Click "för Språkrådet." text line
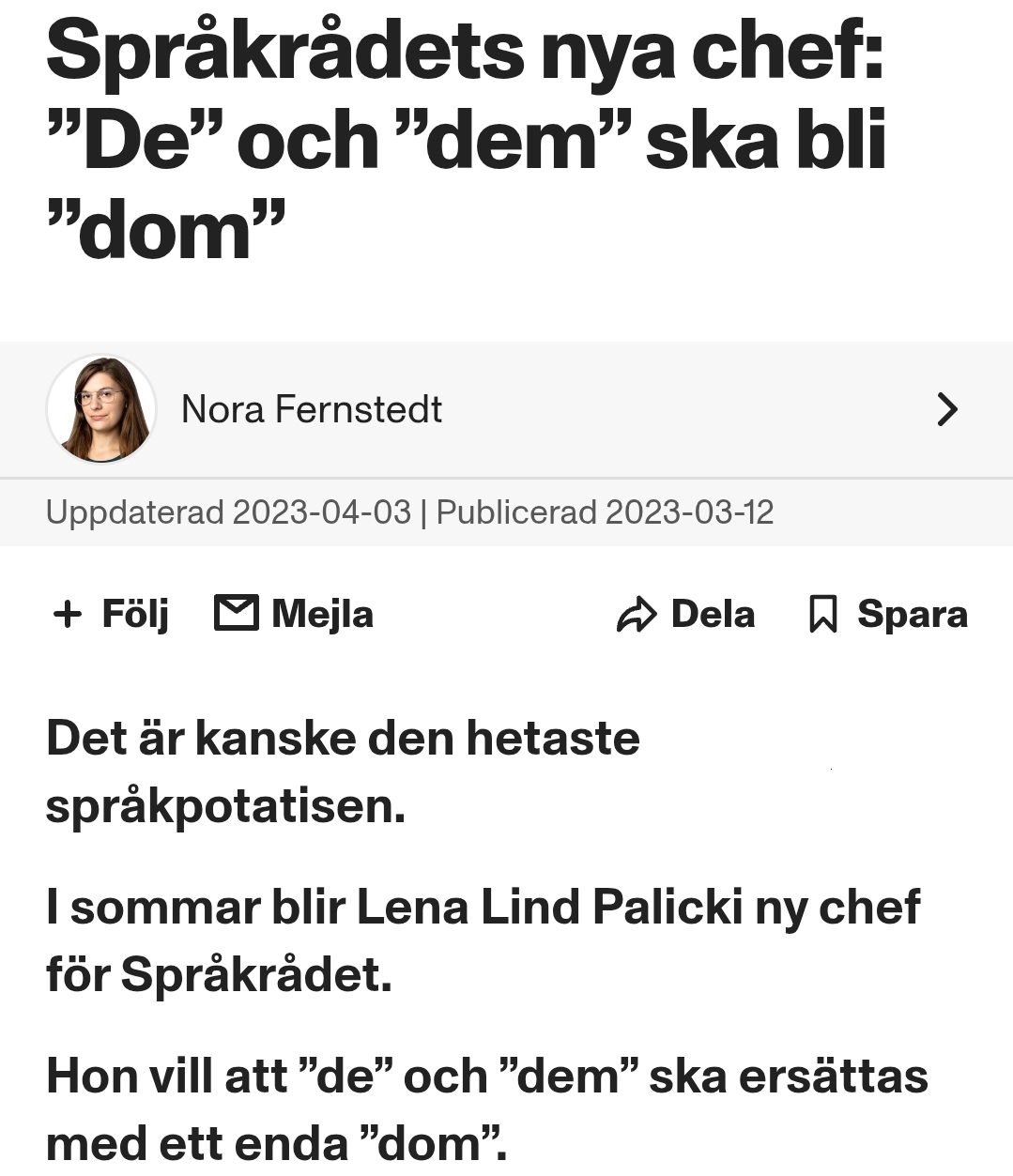The image size is (1013, 1176). (x=219, y=974)
